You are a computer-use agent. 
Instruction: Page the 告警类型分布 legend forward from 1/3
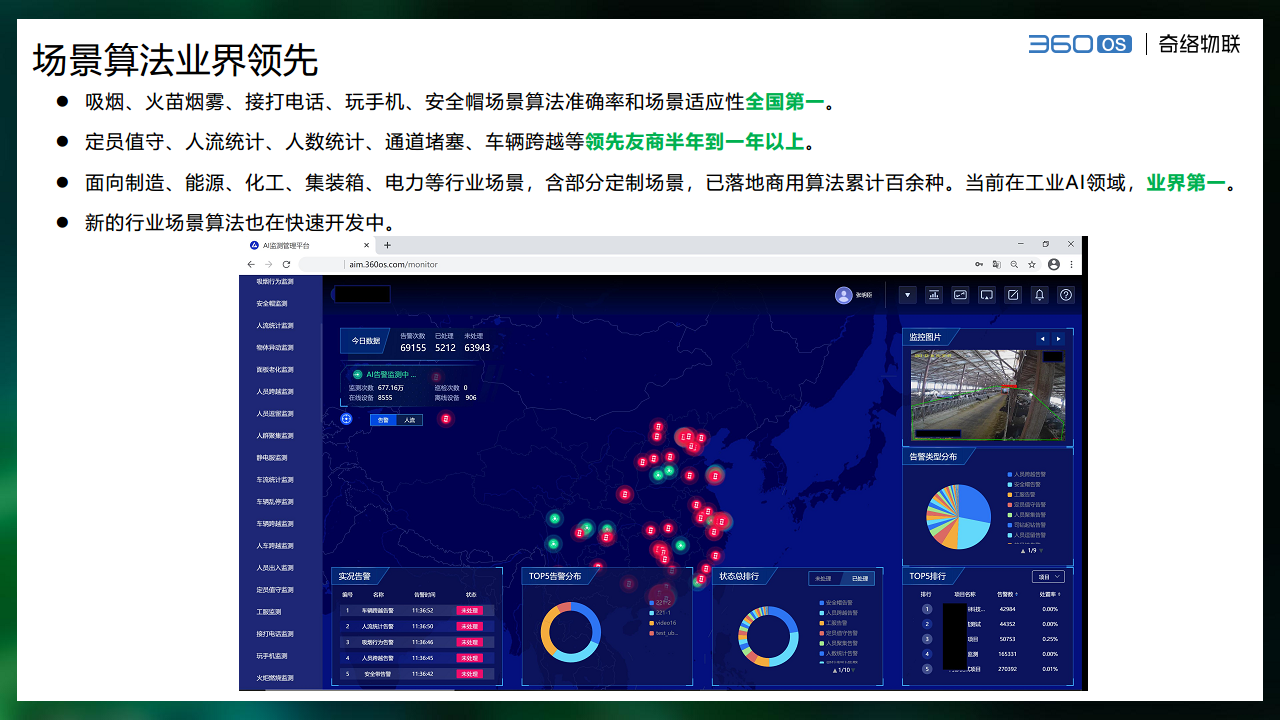click(x=1041, y=550)
